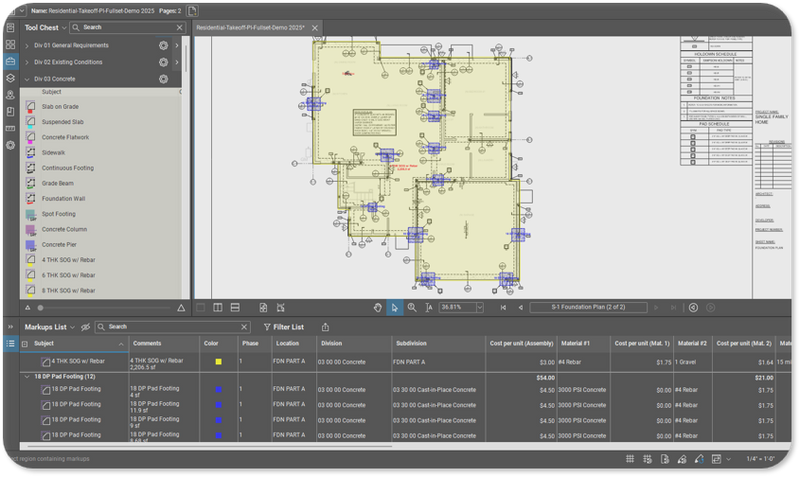Open the Studio user panel icon in sidebar
Screen dimensions: 800x477
click(10, 95)
